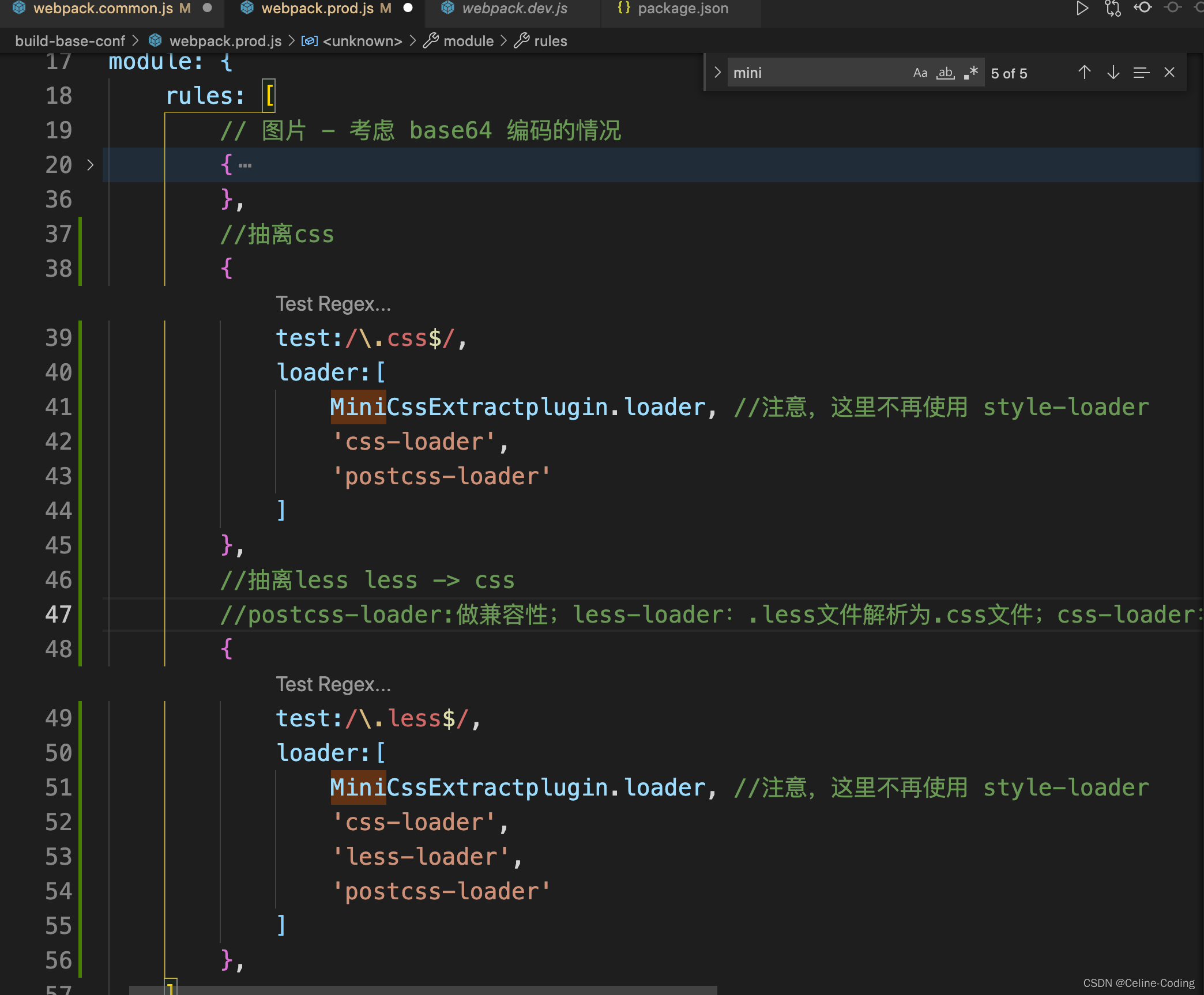
Task: Expand folded block at line 20
Action: [x=90, y=165]
